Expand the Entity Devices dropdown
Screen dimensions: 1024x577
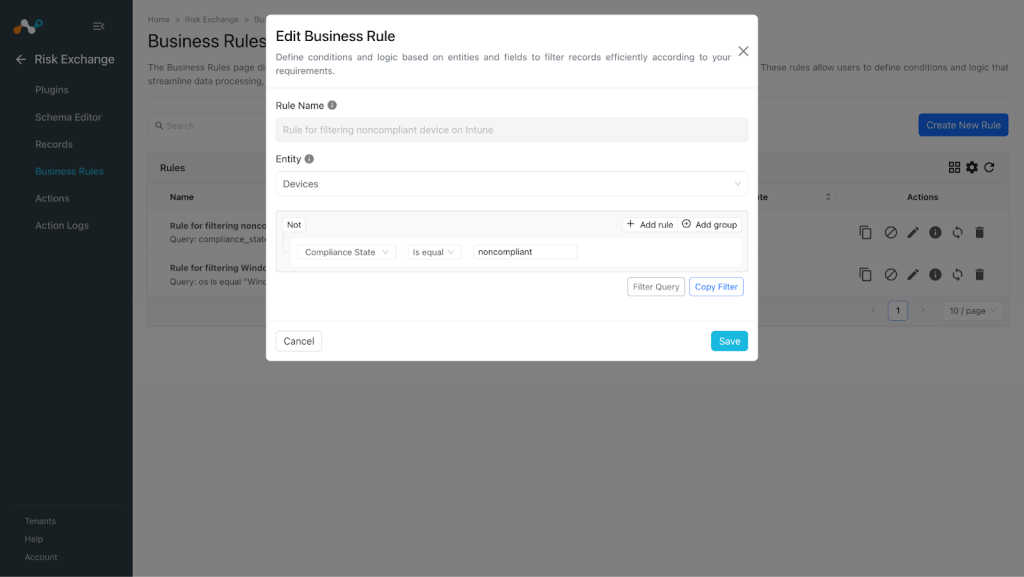[511, 184]
